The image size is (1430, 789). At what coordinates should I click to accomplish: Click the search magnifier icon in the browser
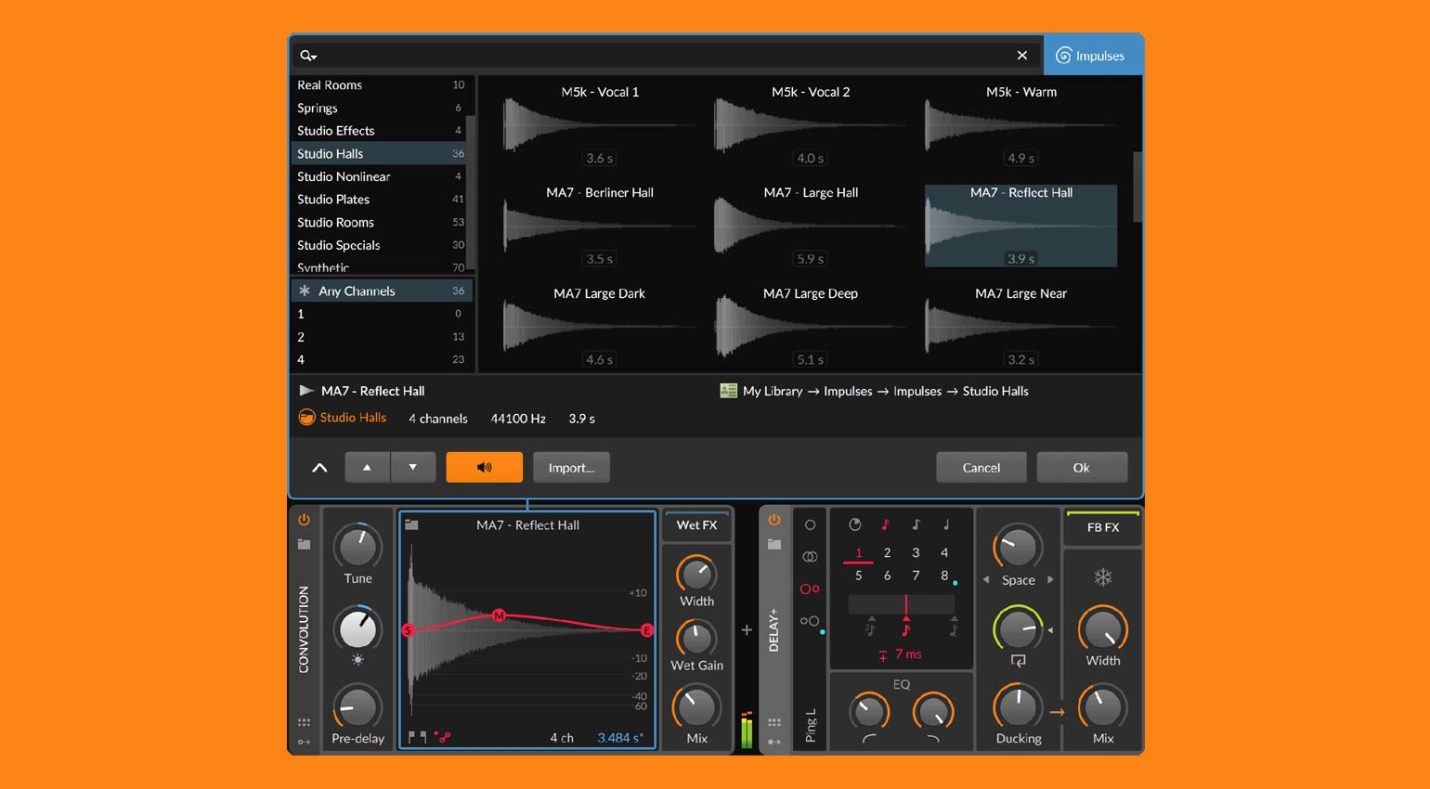tap(307, 55)
